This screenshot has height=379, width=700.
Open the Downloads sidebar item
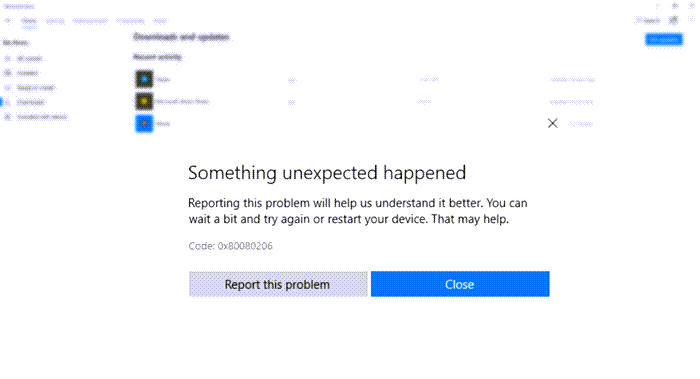click(30, 102)
